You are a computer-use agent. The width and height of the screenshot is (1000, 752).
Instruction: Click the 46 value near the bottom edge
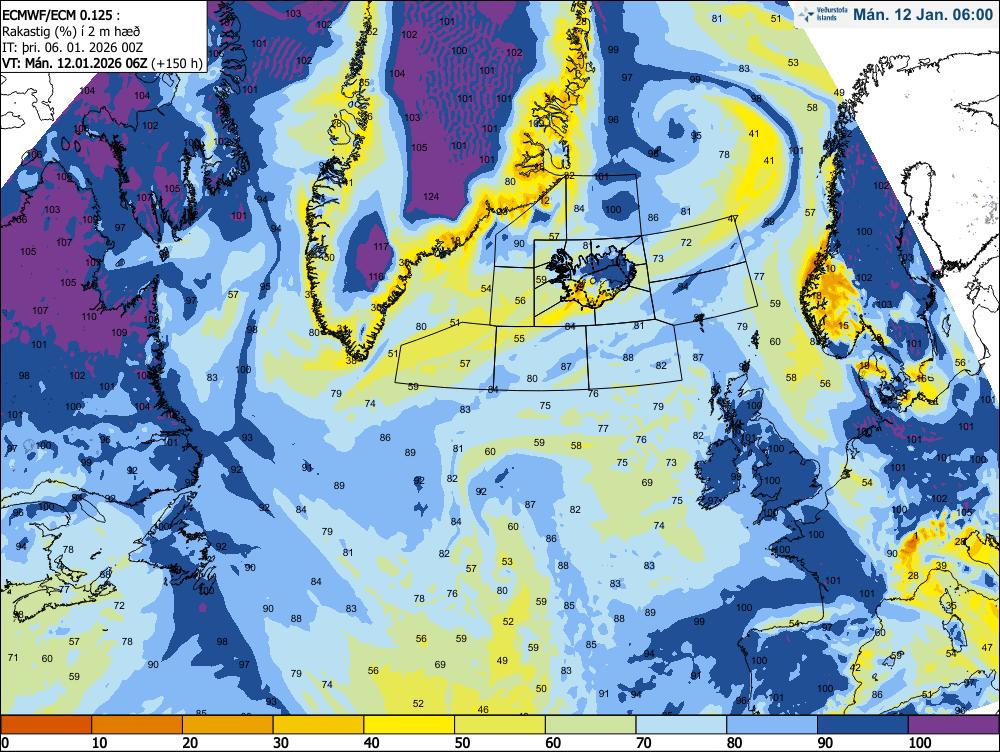point(483,710)
